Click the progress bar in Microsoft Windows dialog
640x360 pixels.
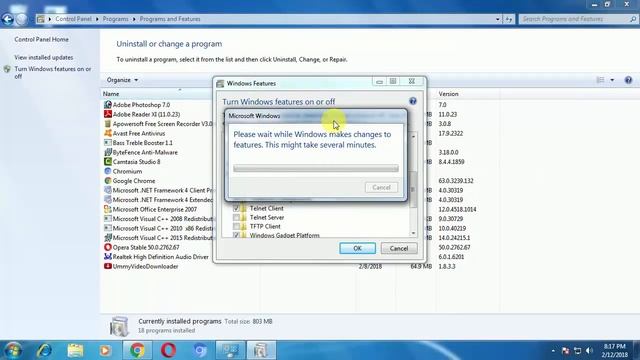[316, 168]
